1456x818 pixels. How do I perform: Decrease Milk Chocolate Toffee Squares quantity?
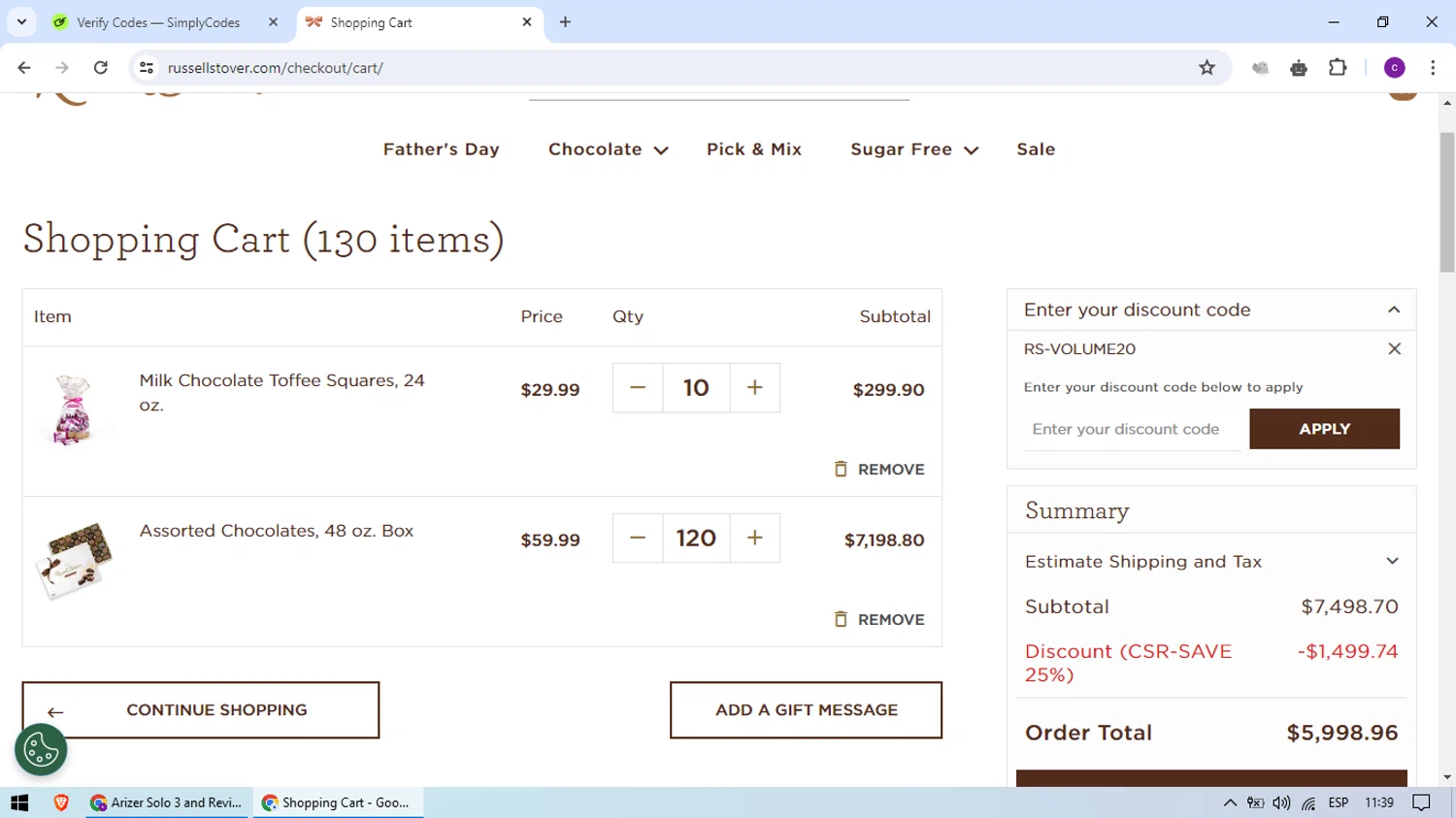pyautogui.click(x=638, y=388)
